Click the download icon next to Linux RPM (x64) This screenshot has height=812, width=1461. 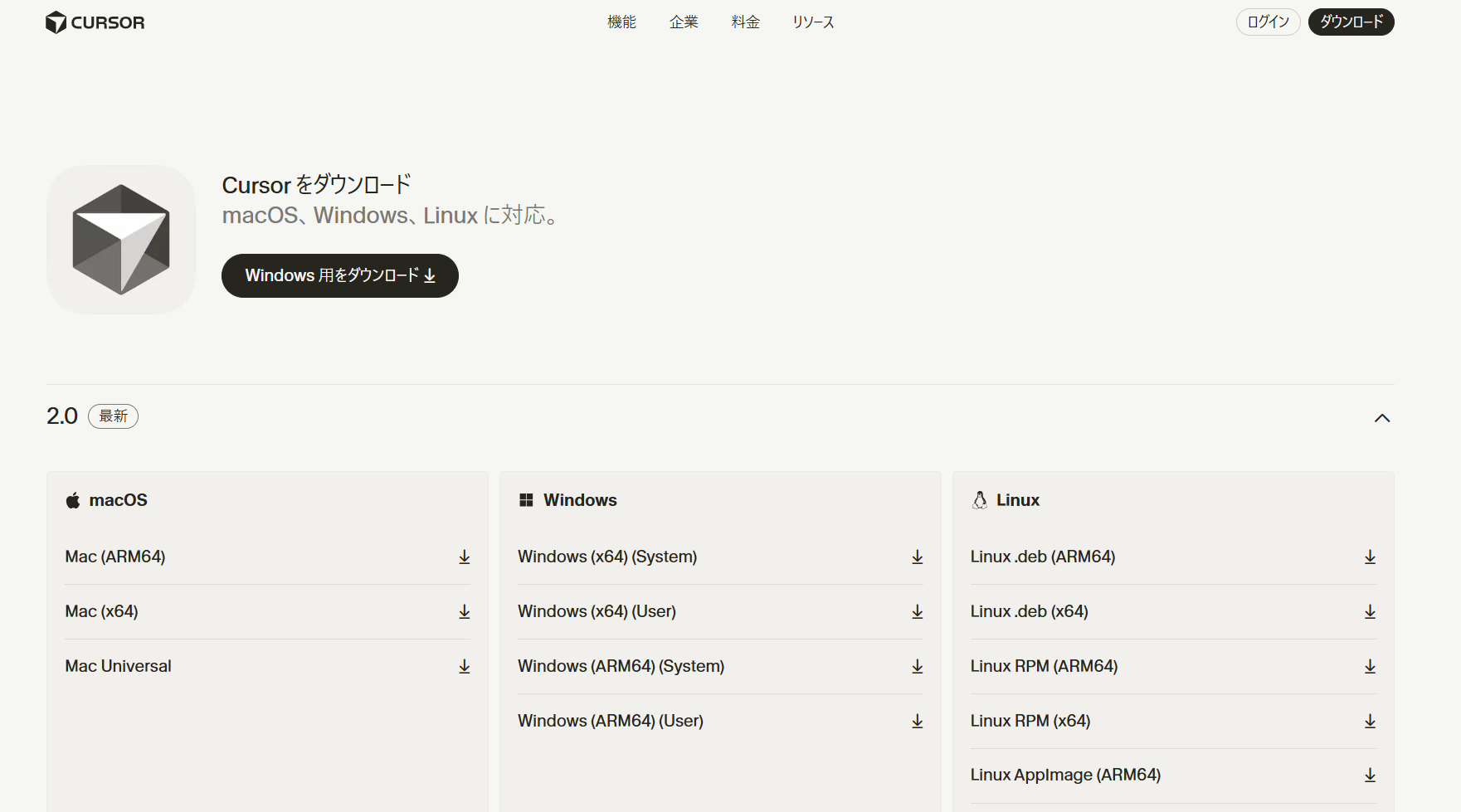click(x=1370, y=721)
